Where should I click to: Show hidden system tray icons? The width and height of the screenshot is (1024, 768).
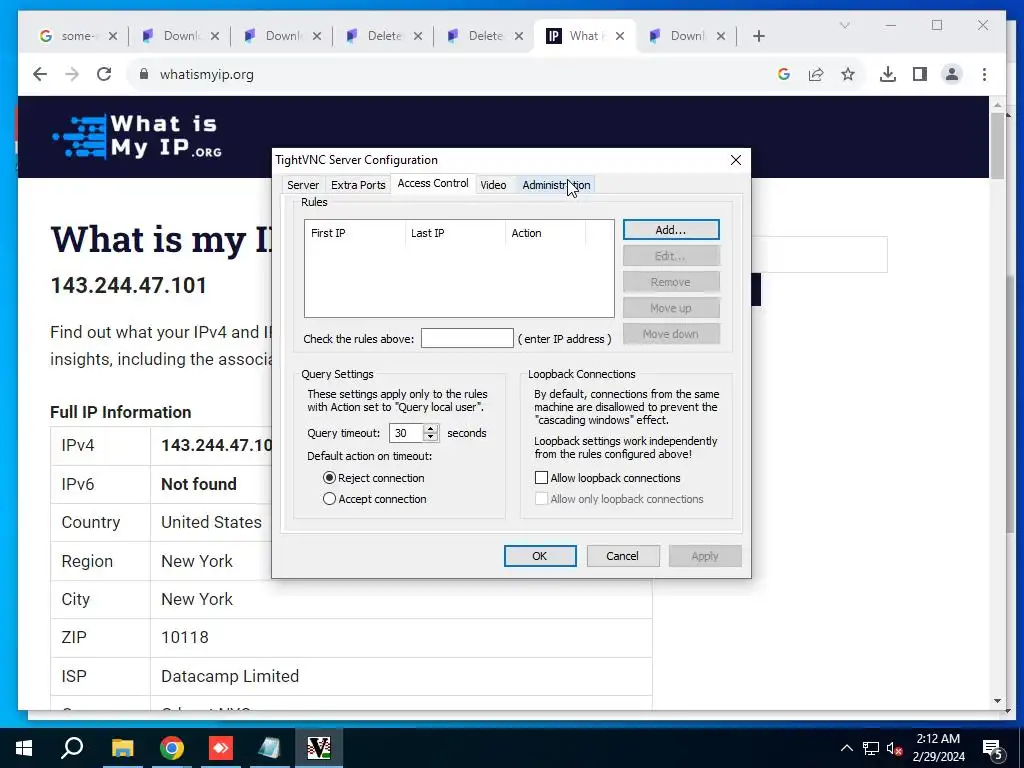[846, 748]
